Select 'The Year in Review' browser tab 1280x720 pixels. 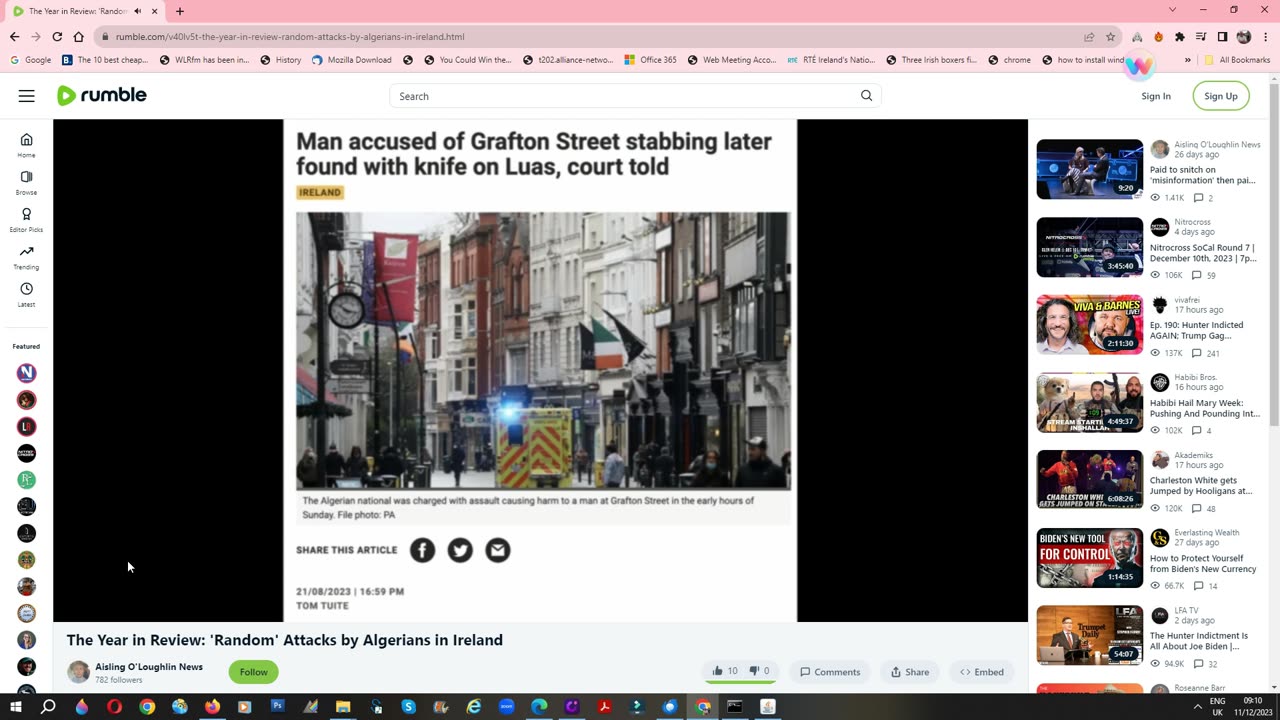[x=85, y=11]
